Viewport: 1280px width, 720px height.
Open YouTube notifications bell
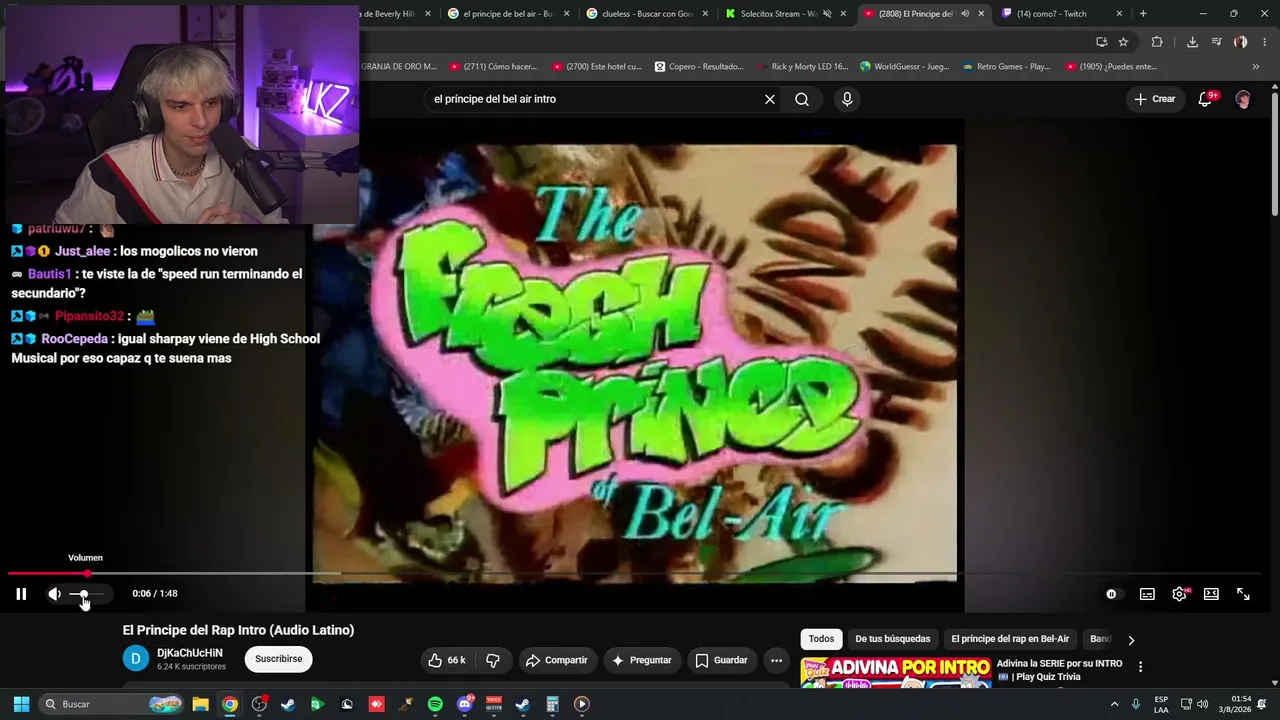(1205, 99)
